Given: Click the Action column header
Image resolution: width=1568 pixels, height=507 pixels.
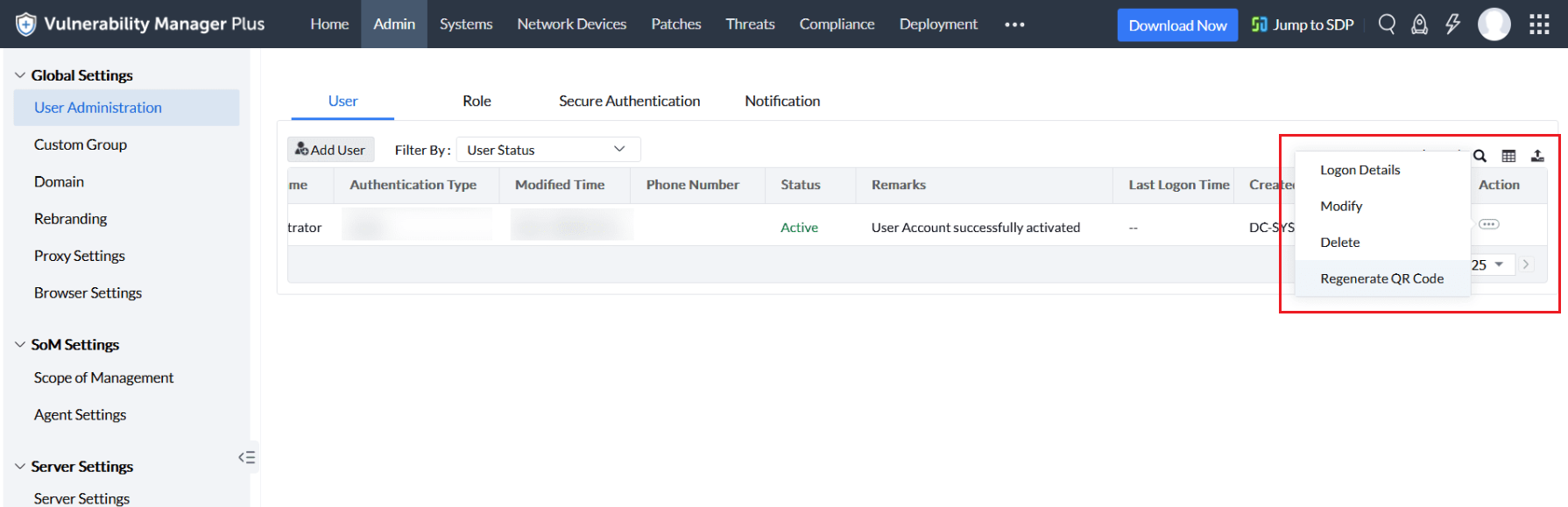Looking at the screenshot, I should click(x=1499, y=185).
